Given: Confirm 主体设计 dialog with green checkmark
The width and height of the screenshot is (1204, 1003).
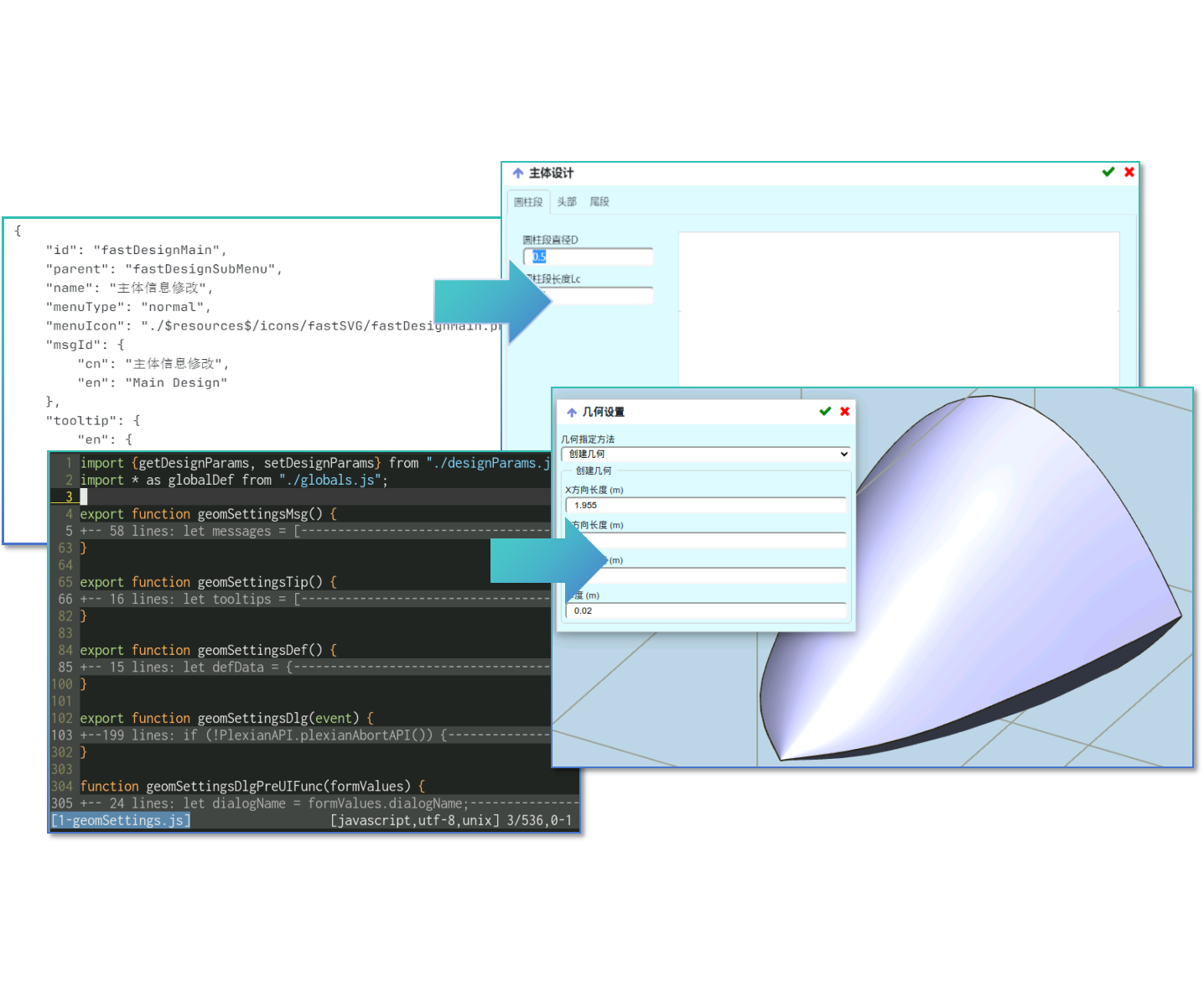Looking at the screenshot, I should click(1108, 172).
